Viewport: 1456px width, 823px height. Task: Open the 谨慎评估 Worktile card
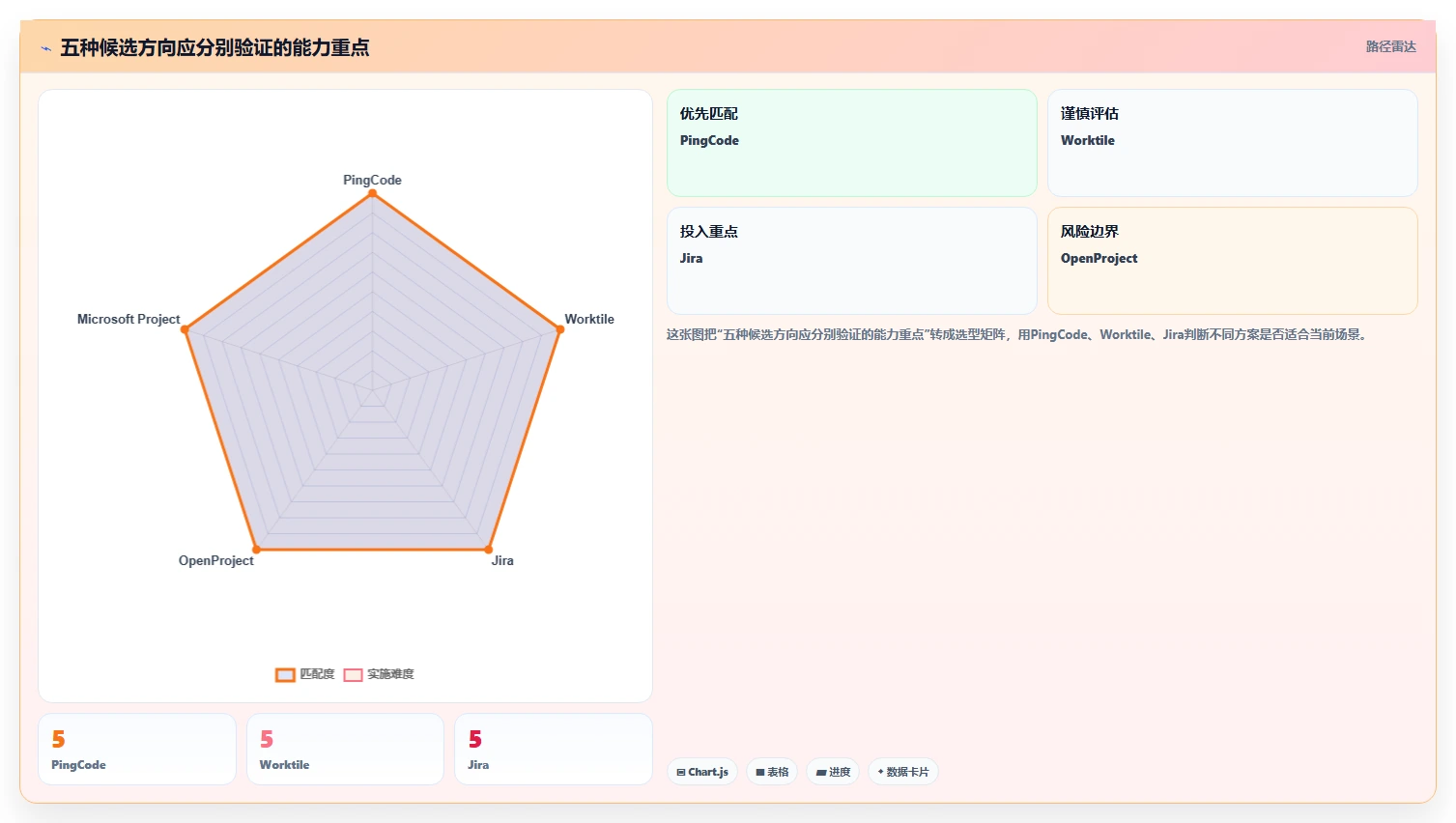1232,143
